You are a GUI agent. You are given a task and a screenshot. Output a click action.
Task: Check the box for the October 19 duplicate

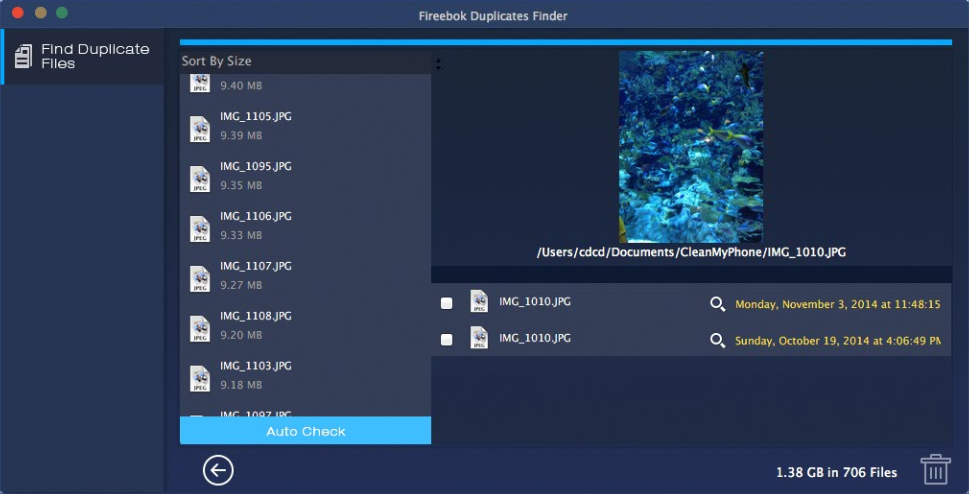tap(446, 340)
